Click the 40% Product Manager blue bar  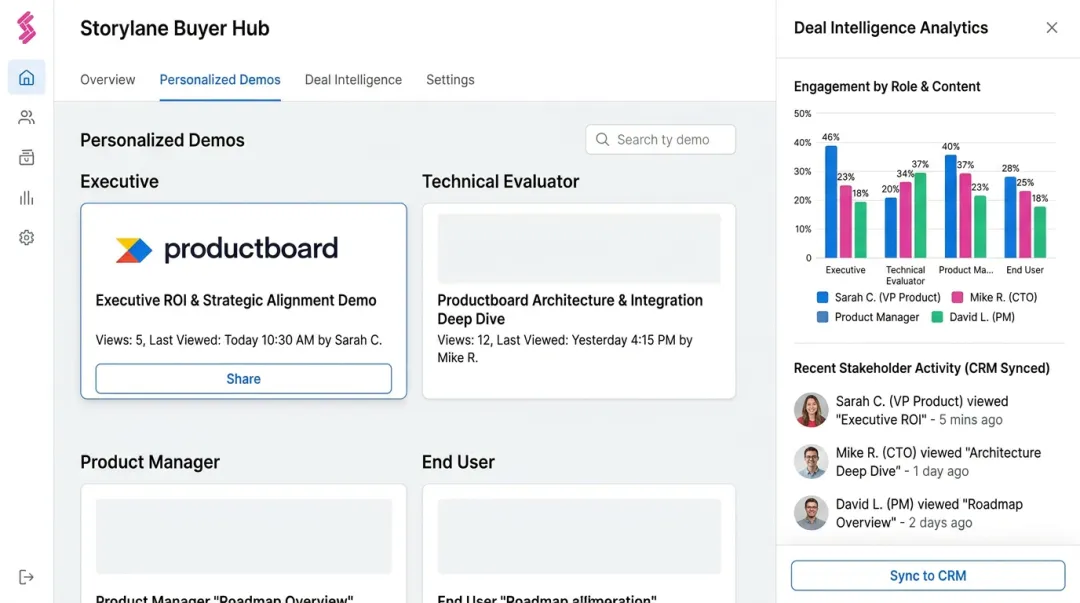(x=950, y=206)
